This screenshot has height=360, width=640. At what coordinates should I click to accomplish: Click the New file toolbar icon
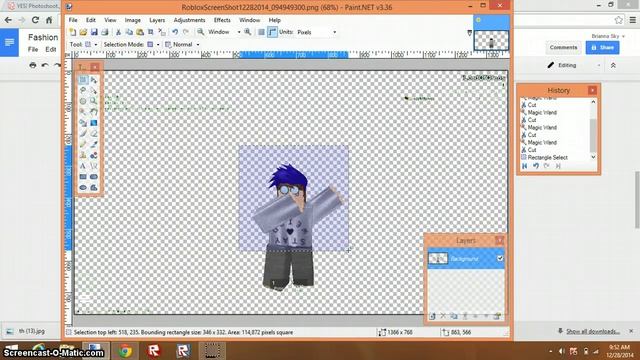(73, 32)
